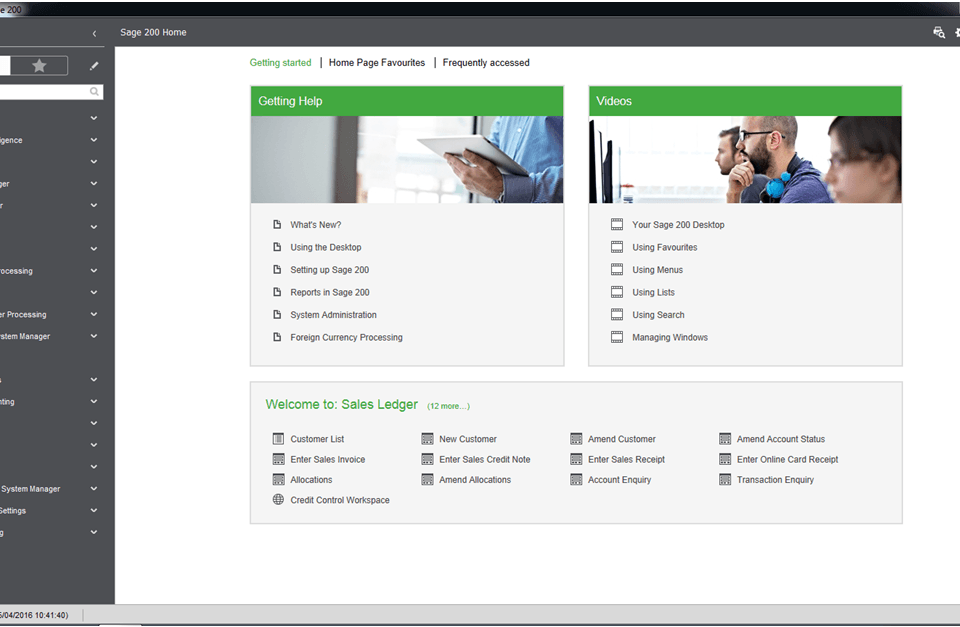Click the form icon beside Amend Allocations
The height and width of the screenshot is (627, 960).
click(427, 479)
